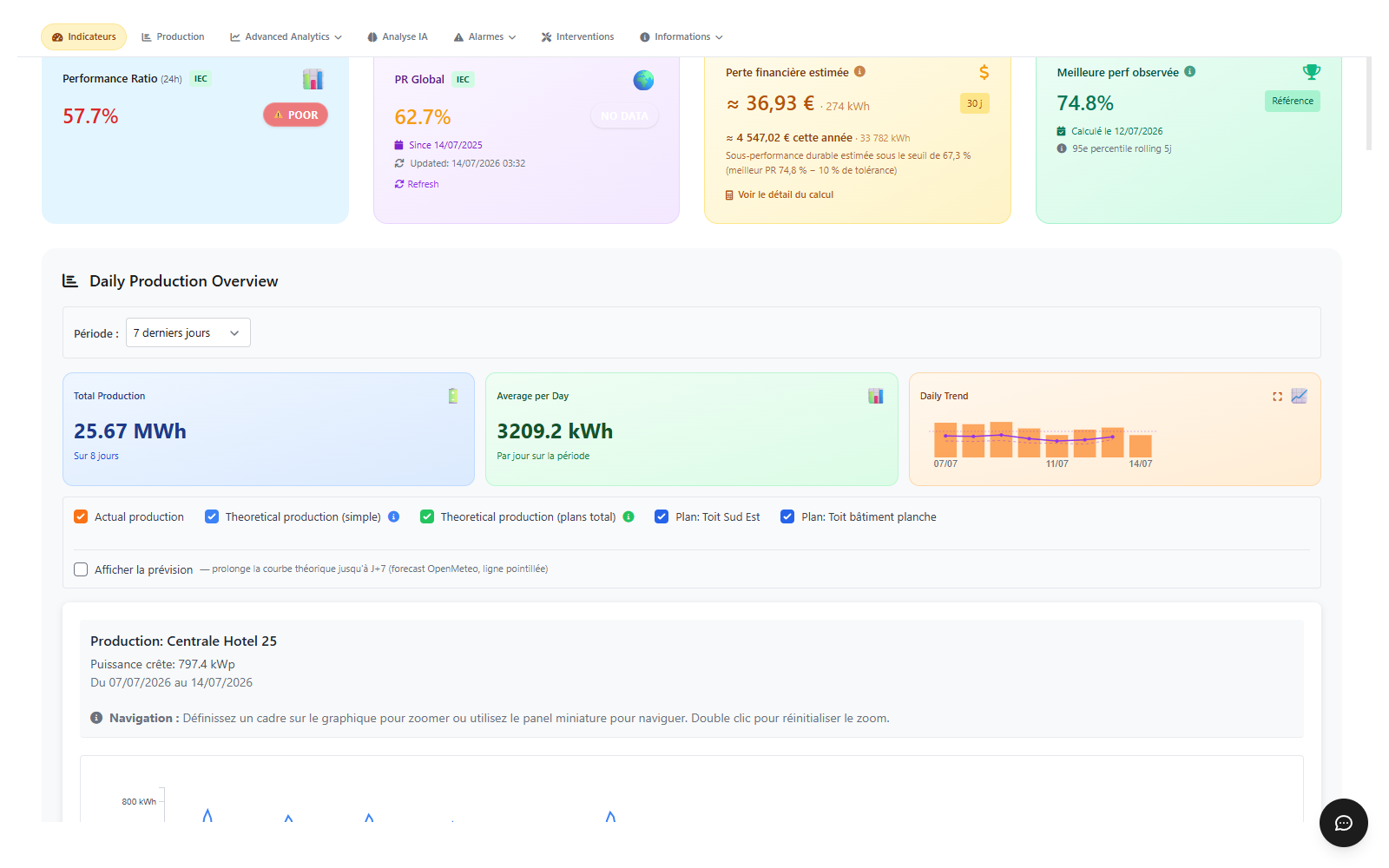Click the Interventions tools icon
1389x868 pixels.
point(546,37)
